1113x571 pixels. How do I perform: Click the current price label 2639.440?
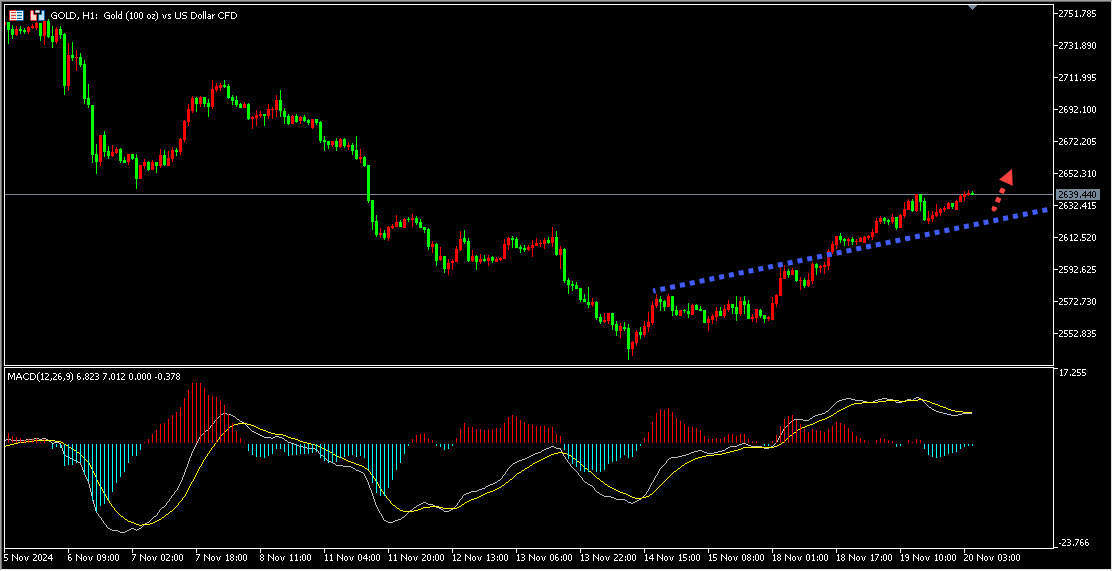click(x=1077, y=194)
